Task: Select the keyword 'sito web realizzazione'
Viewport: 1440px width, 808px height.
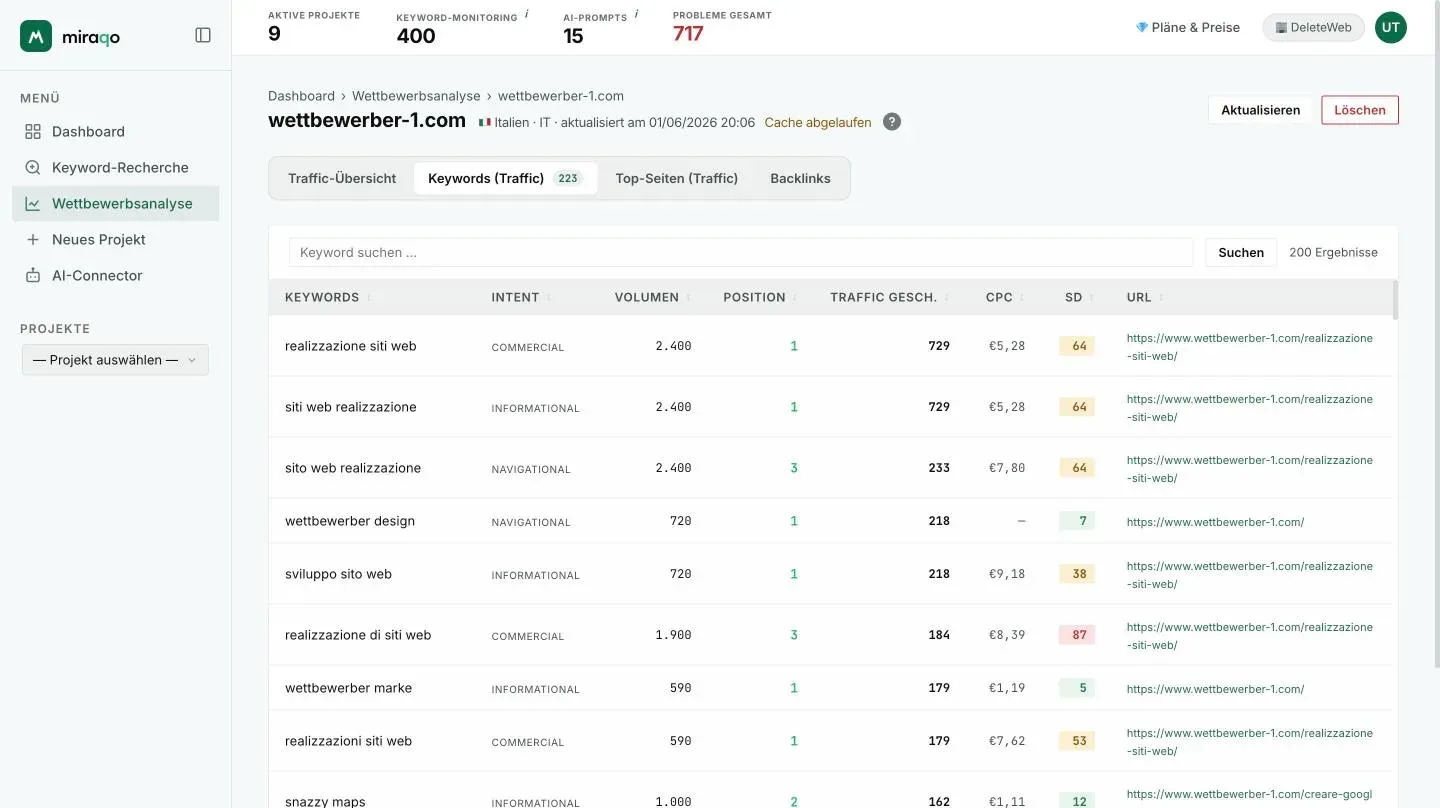Action: click(353, 468)
